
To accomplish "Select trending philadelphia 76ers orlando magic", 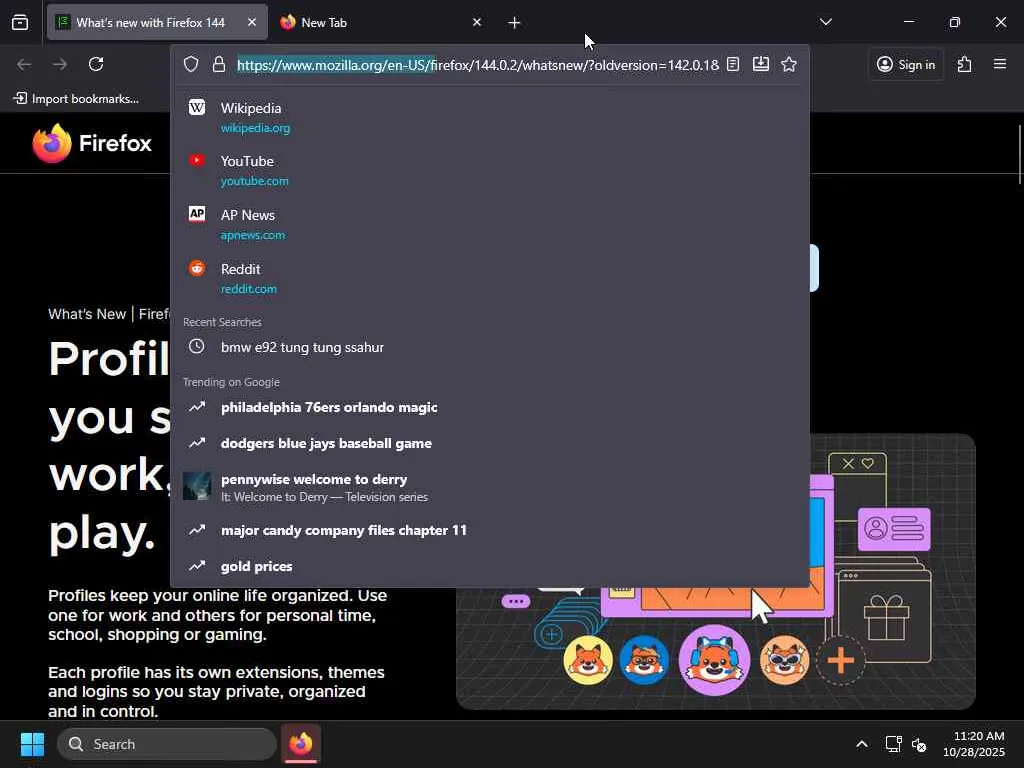I will (x=490, y=408).
